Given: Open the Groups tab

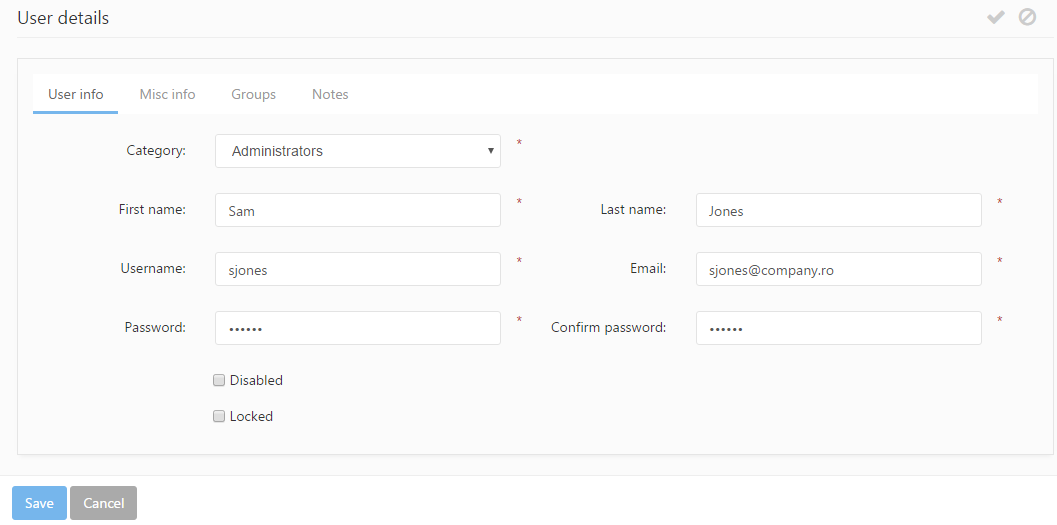Looking at the screenshot, I should tap(253, 94).
